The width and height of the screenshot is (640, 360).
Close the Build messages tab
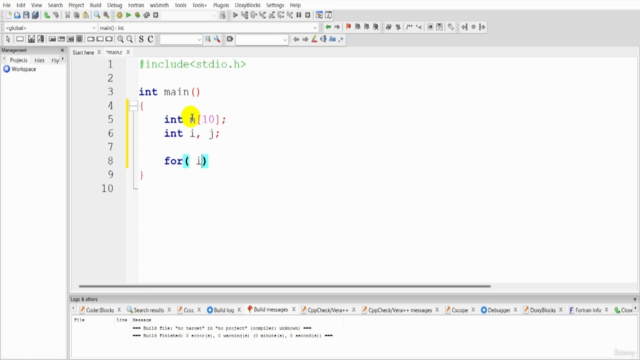pos(293,310)
